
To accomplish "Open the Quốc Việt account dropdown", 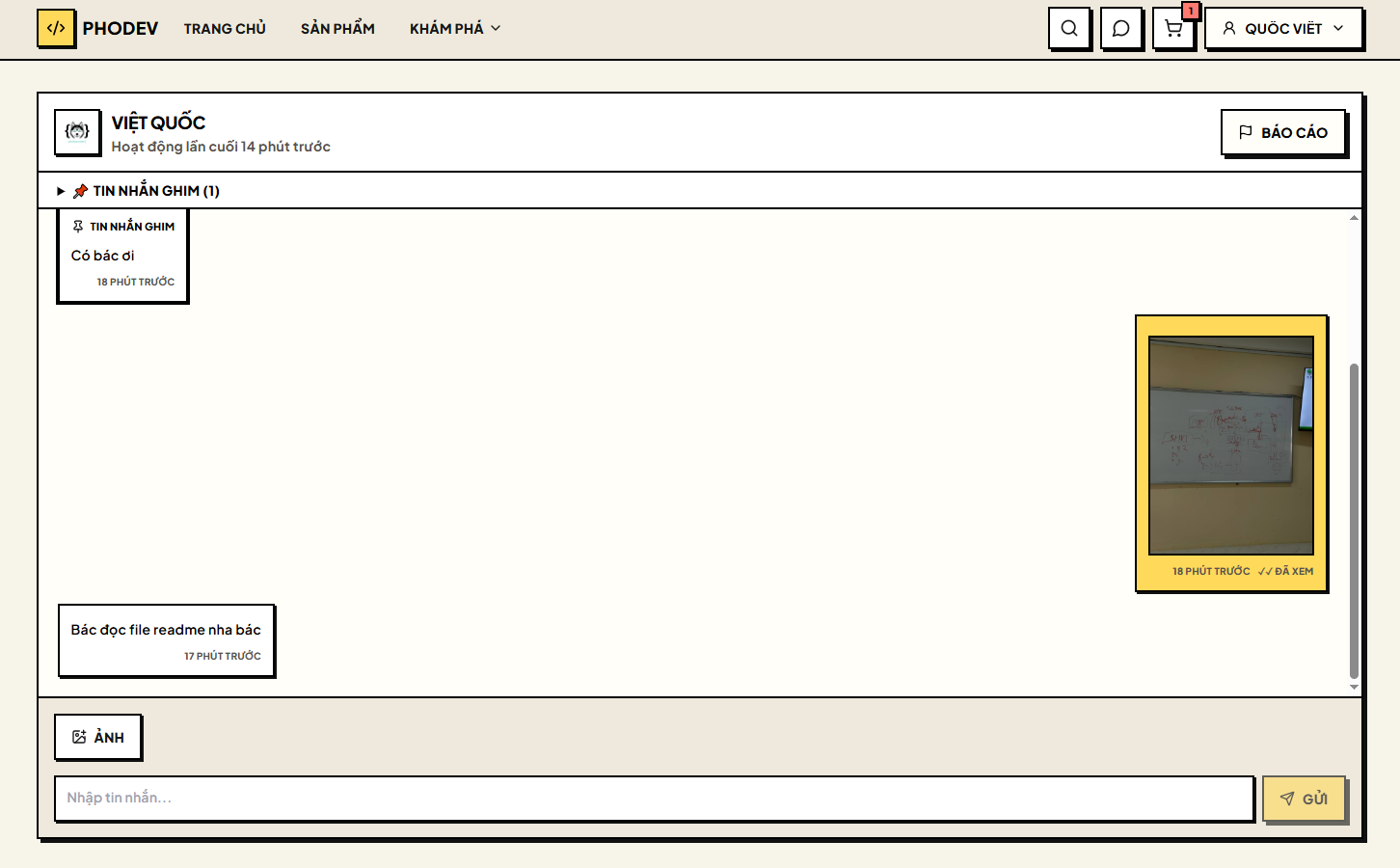I will 1283,28.
